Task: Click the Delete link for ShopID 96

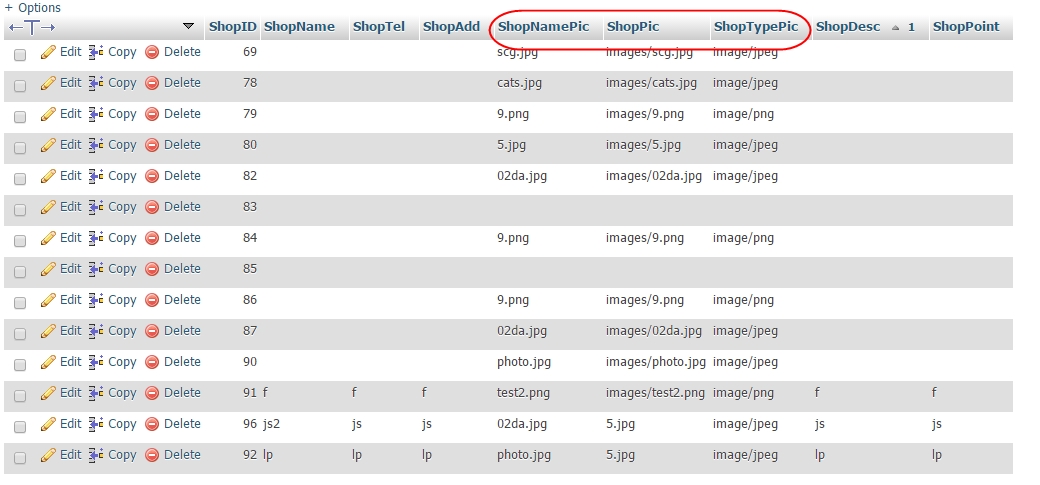Action: [182, 423]
